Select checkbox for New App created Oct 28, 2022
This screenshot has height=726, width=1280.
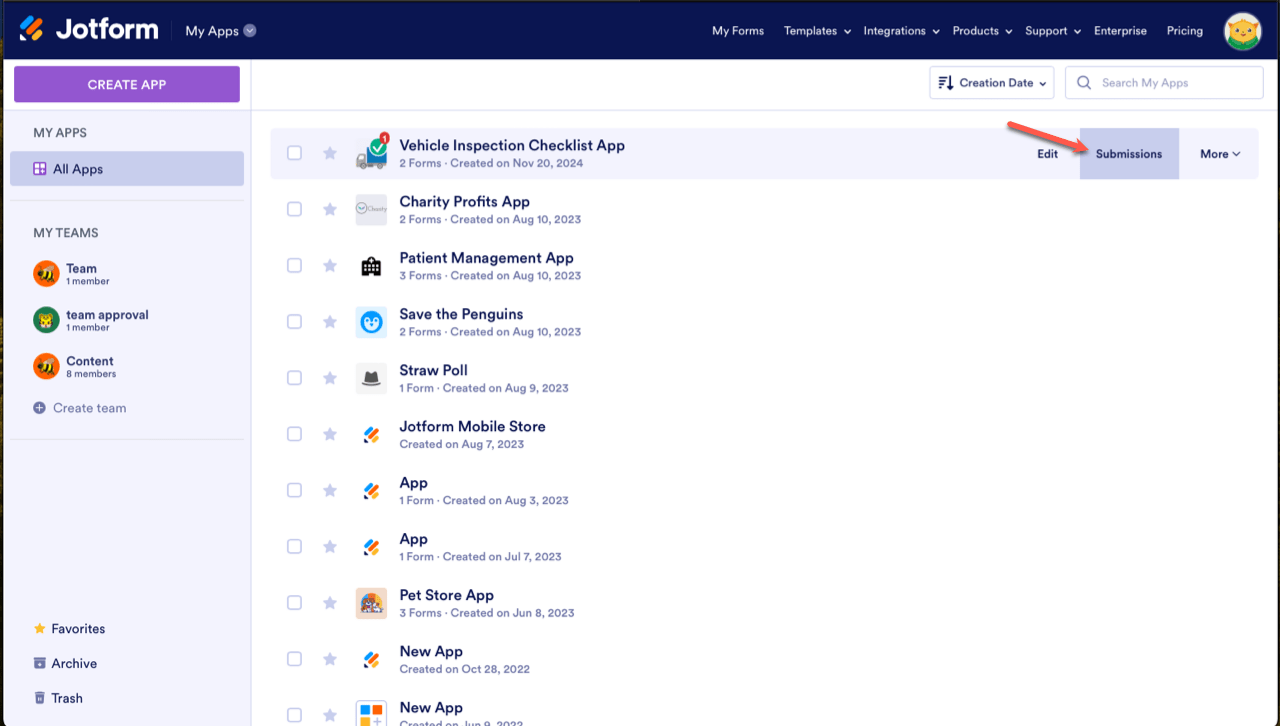pyautogui.click(x=294, y=658)
